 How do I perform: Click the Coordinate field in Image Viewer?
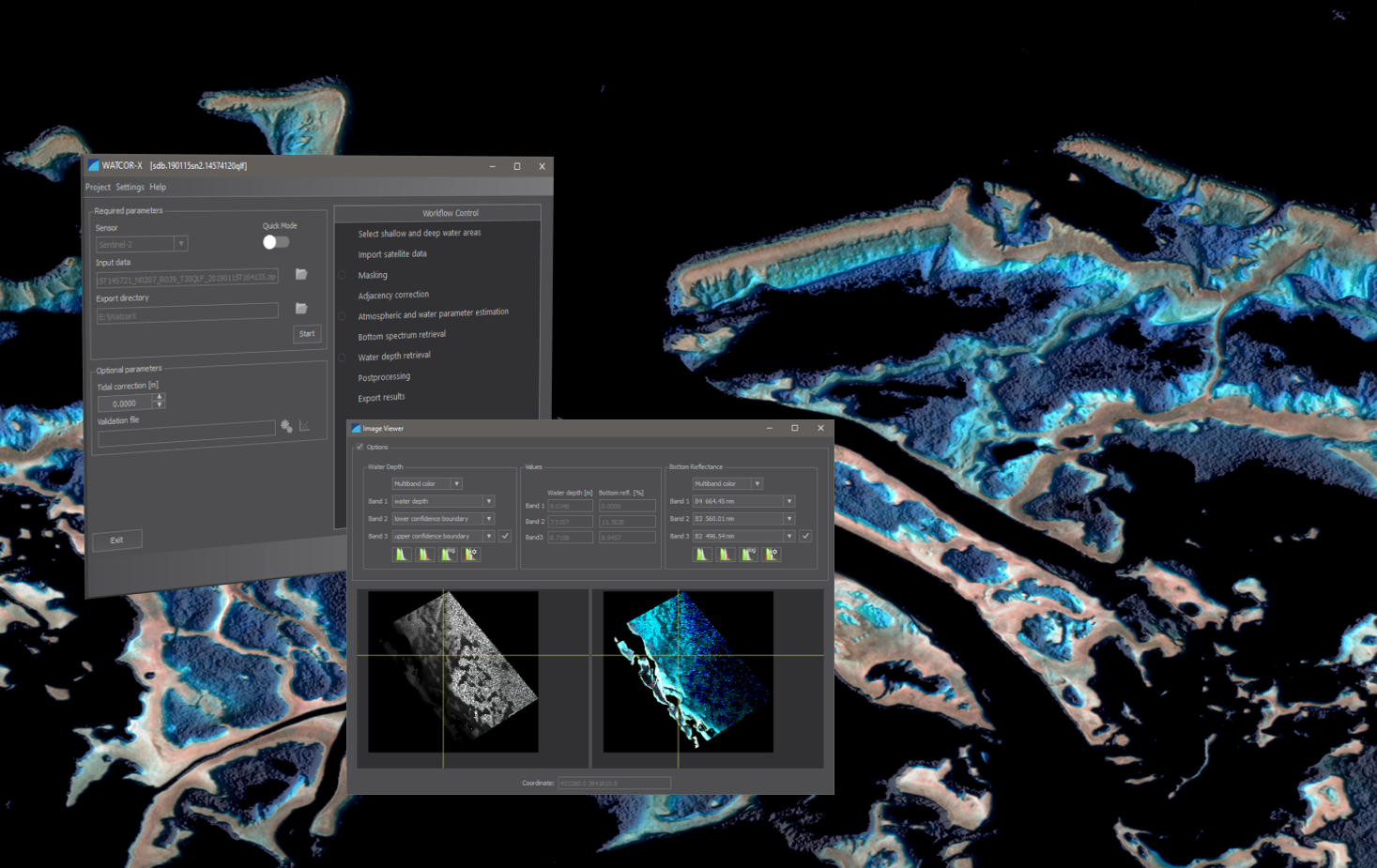(x=614, y=783)
